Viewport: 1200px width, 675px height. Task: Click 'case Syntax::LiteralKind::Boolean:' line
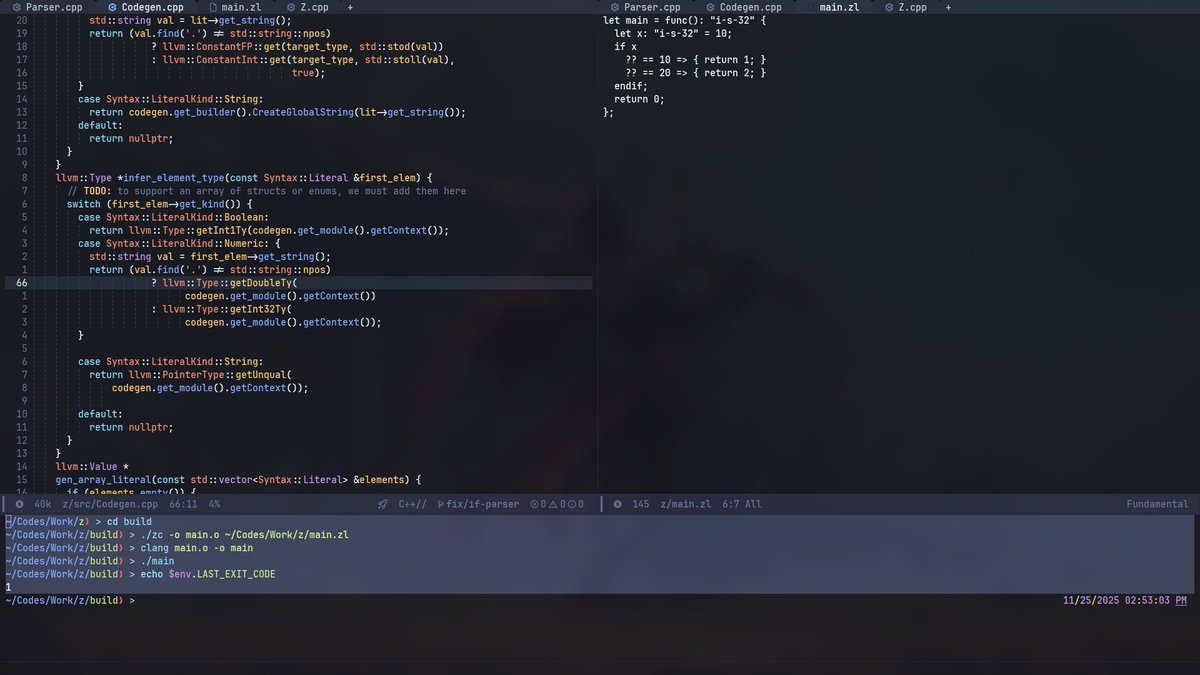click(173, 217)
